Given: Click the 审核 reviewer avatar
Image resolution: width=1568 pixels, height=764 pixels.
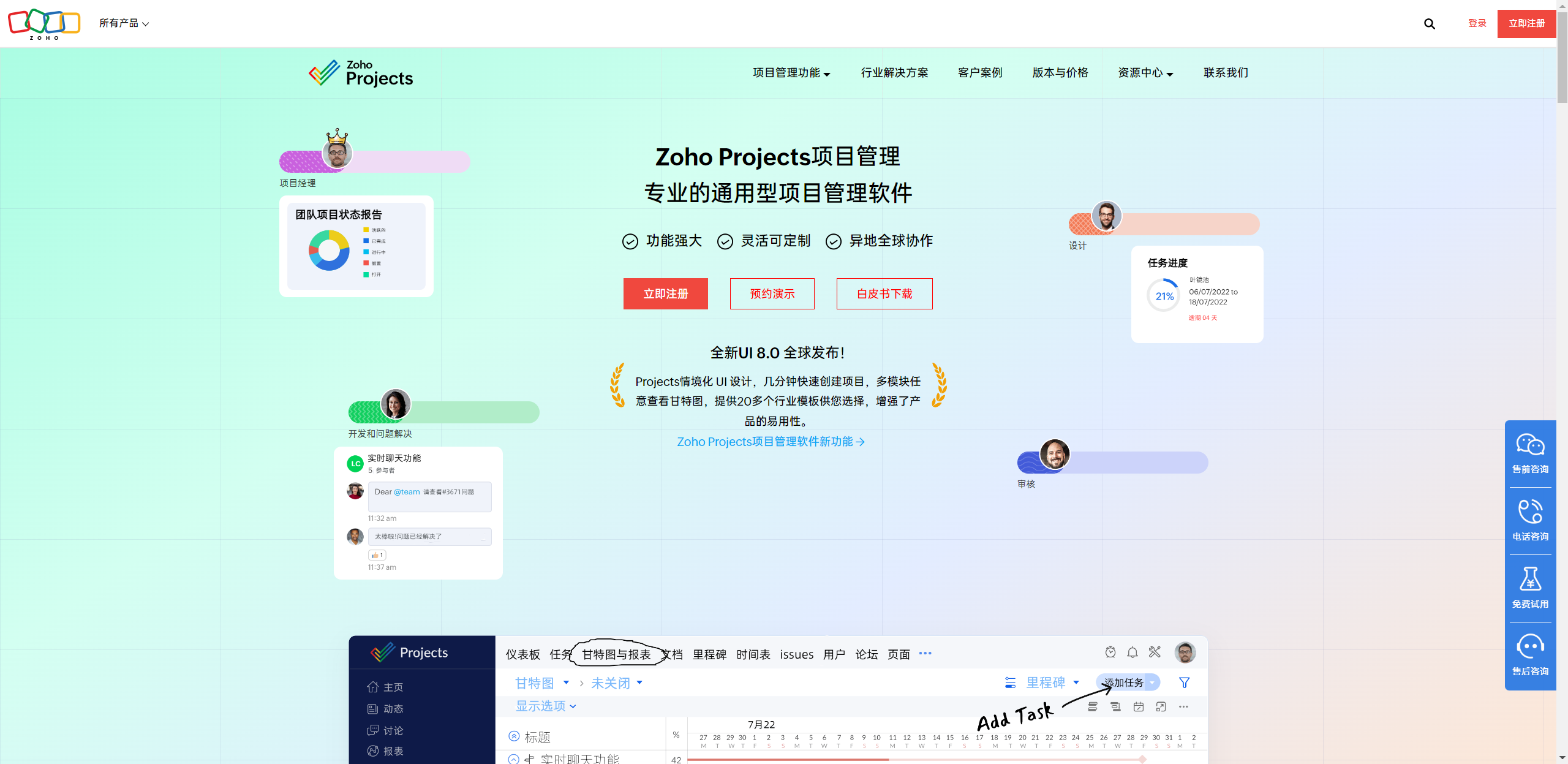Looking at the screenshot, I should [x=1055, y=455].
